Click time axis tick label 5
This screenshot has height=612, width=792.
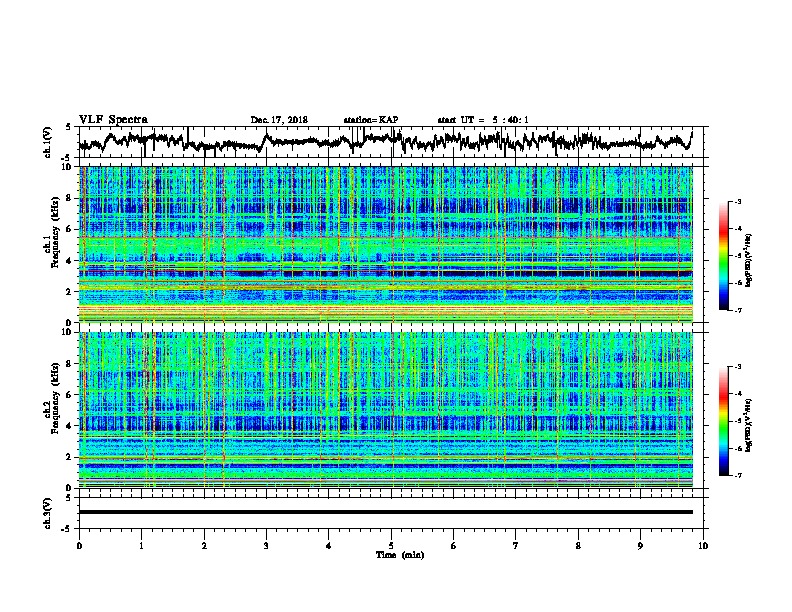click(x=391, y=546)
